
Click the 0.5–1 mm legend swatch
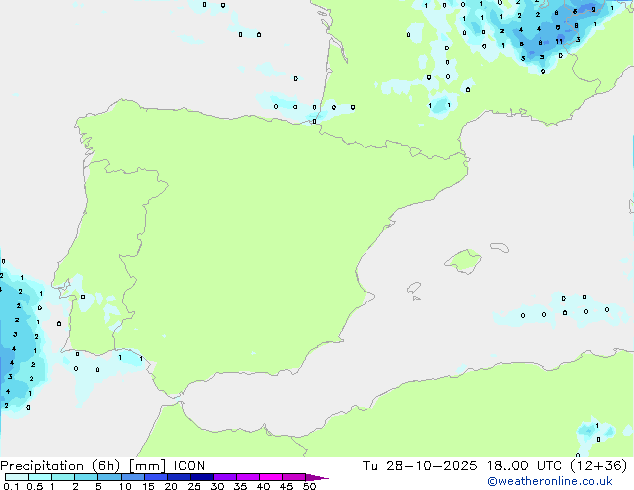(40, 477)
